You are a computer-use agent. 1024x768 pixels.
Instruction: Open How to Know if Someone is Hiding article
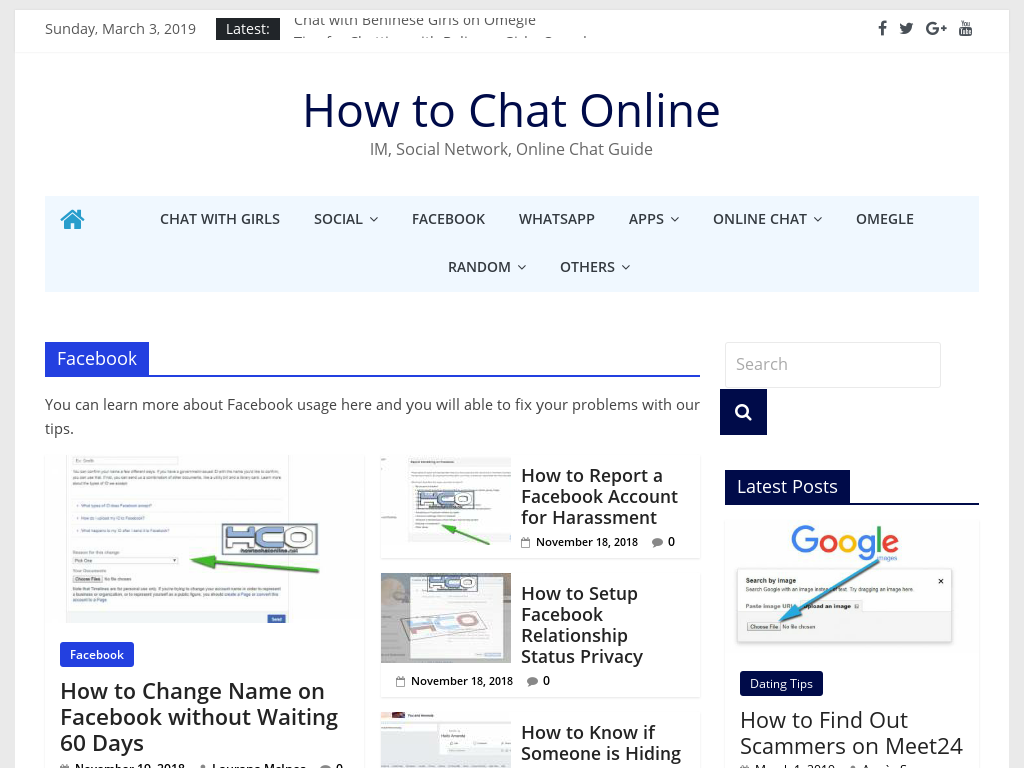point(601,743)
